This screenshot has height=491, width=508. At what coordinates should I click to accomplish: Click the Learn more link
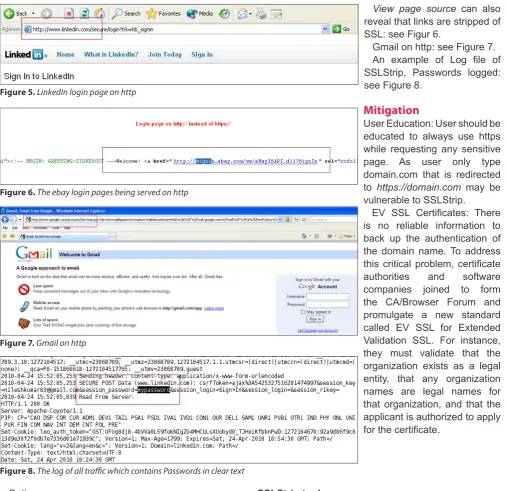[x=214, y=308]
